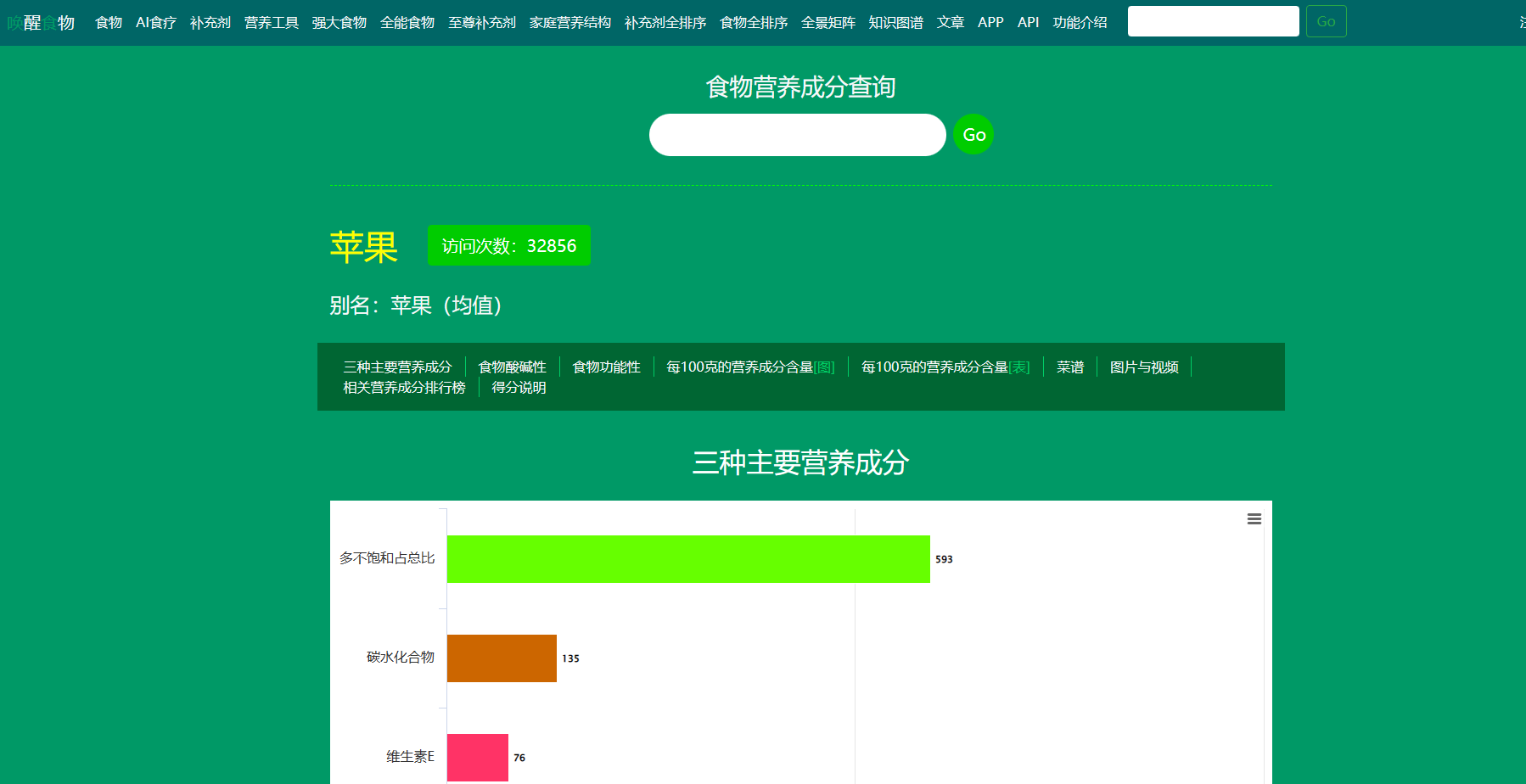Open 相关营养成分排行榜 link
The height and width of the screenshot is (784, 1526).
(x=404, y=387)
